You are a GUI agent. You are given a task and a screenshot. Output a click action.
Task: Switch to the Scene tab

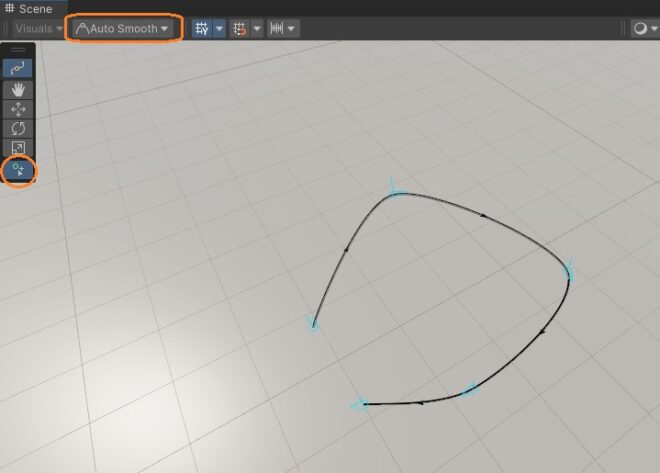pyautogui.click(x=29, y=8)
